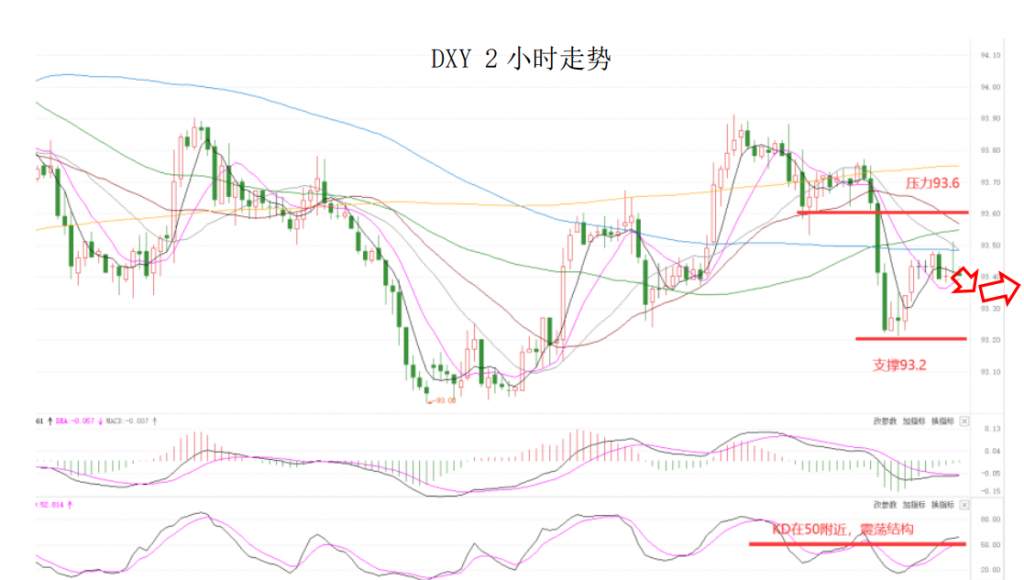Click 换指标 in the KD panel
This screenshot has height=580, width=1024.
(x=942, y=505)
